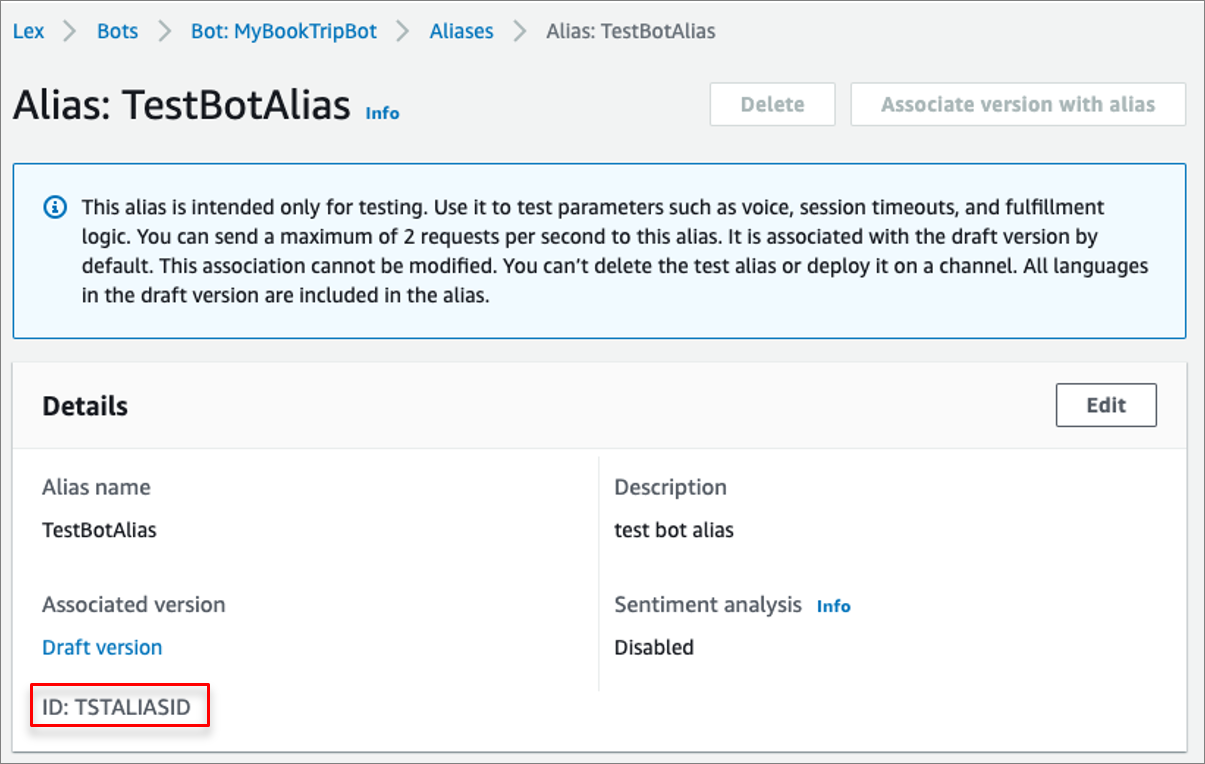Navigate to the Aliases breadcrumb
The image size is (1205, 764).
pyautogui.click(x=461, y=31)
